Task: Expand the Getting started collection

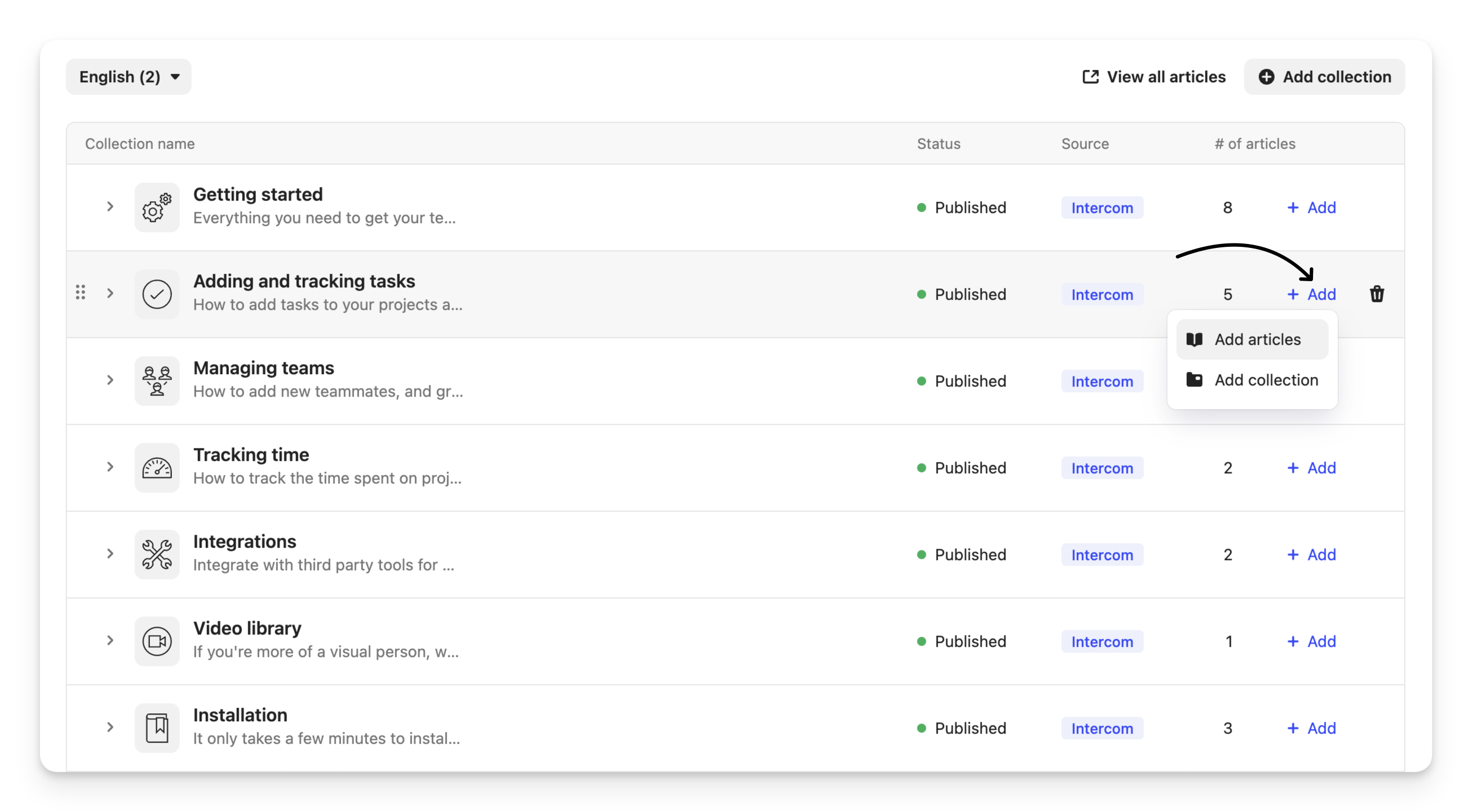Action: 110,207
